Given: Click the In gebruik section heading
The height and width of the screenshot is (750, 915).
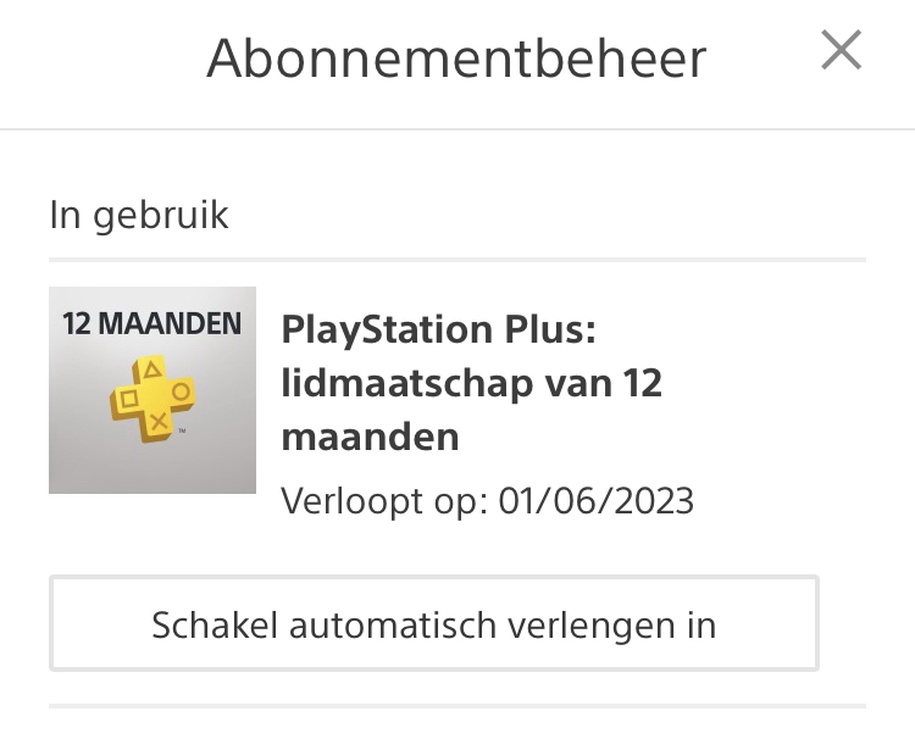Looking at the screenshot, I should pos(139,215).
